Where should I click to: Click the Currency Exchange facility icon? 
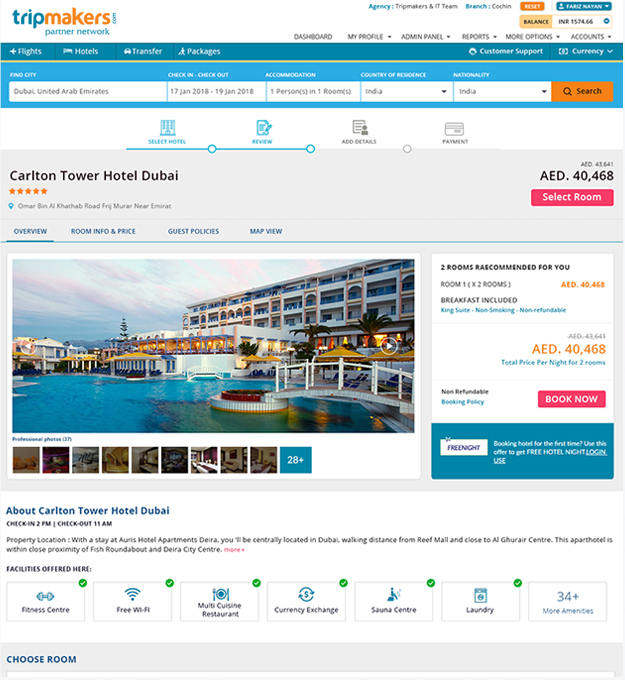pos(306,595)
